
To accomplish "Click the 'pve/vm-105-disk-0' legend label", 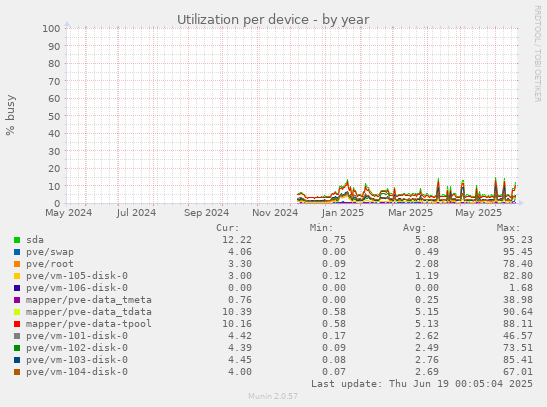I will (x=77, y=276).
